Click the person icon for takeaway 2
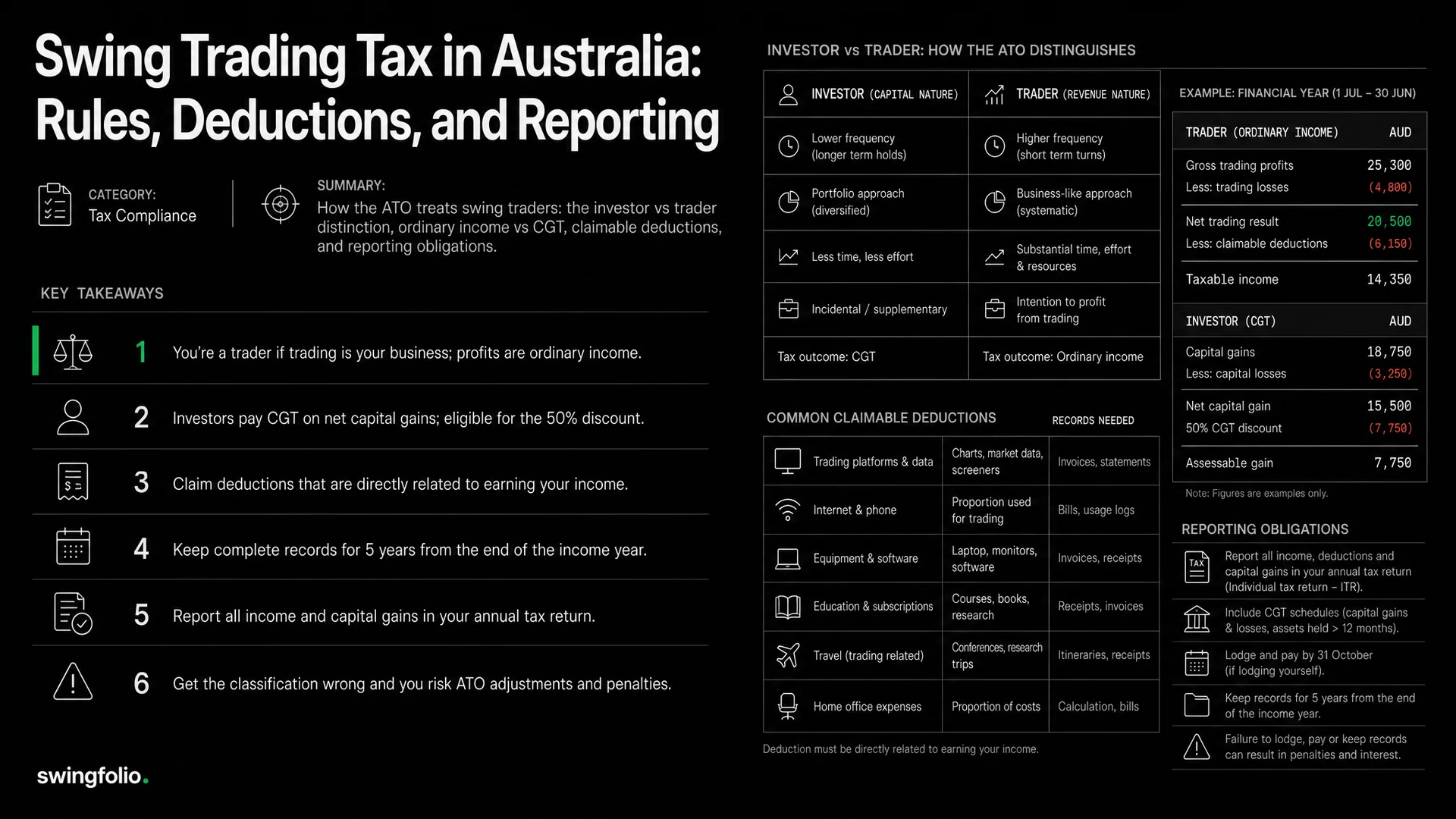This screenshot has height=819, width=1456. tap(73, 417)
